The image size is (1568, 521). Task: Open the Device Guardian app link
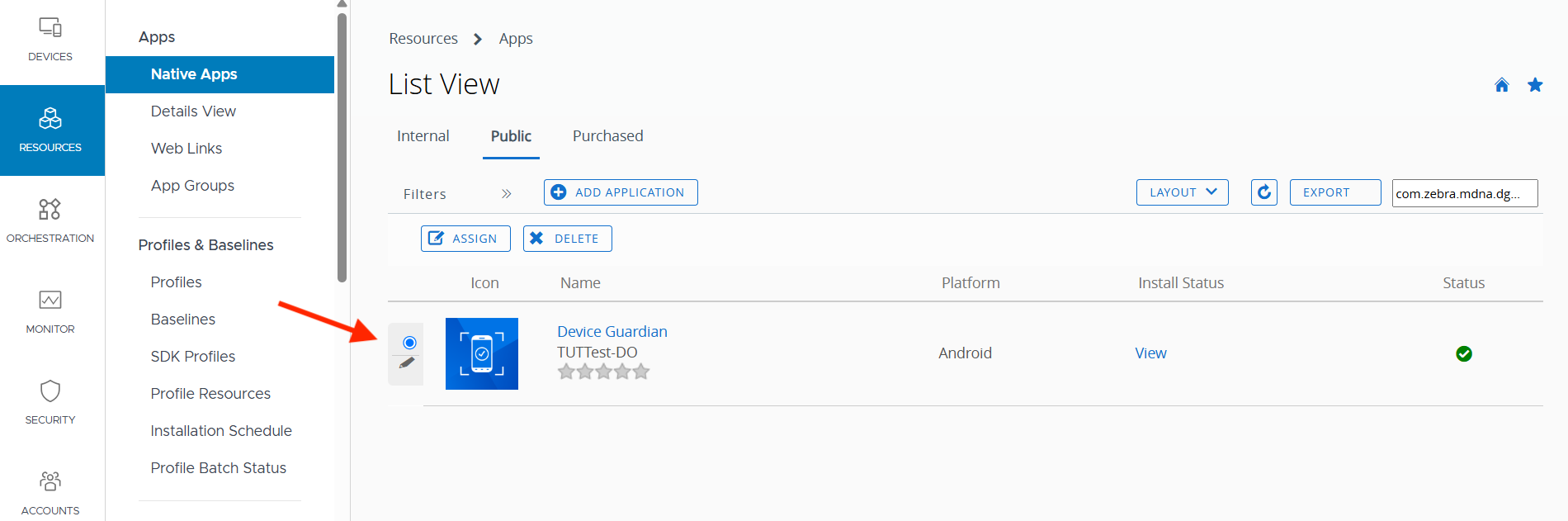[612, 331]
